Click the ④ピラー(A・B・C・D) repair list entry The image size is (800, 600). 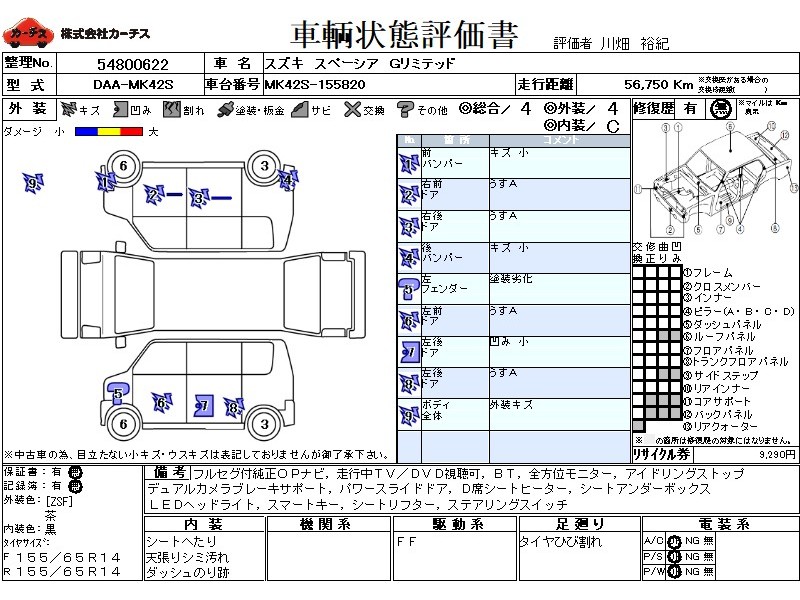tap(739, 311)
